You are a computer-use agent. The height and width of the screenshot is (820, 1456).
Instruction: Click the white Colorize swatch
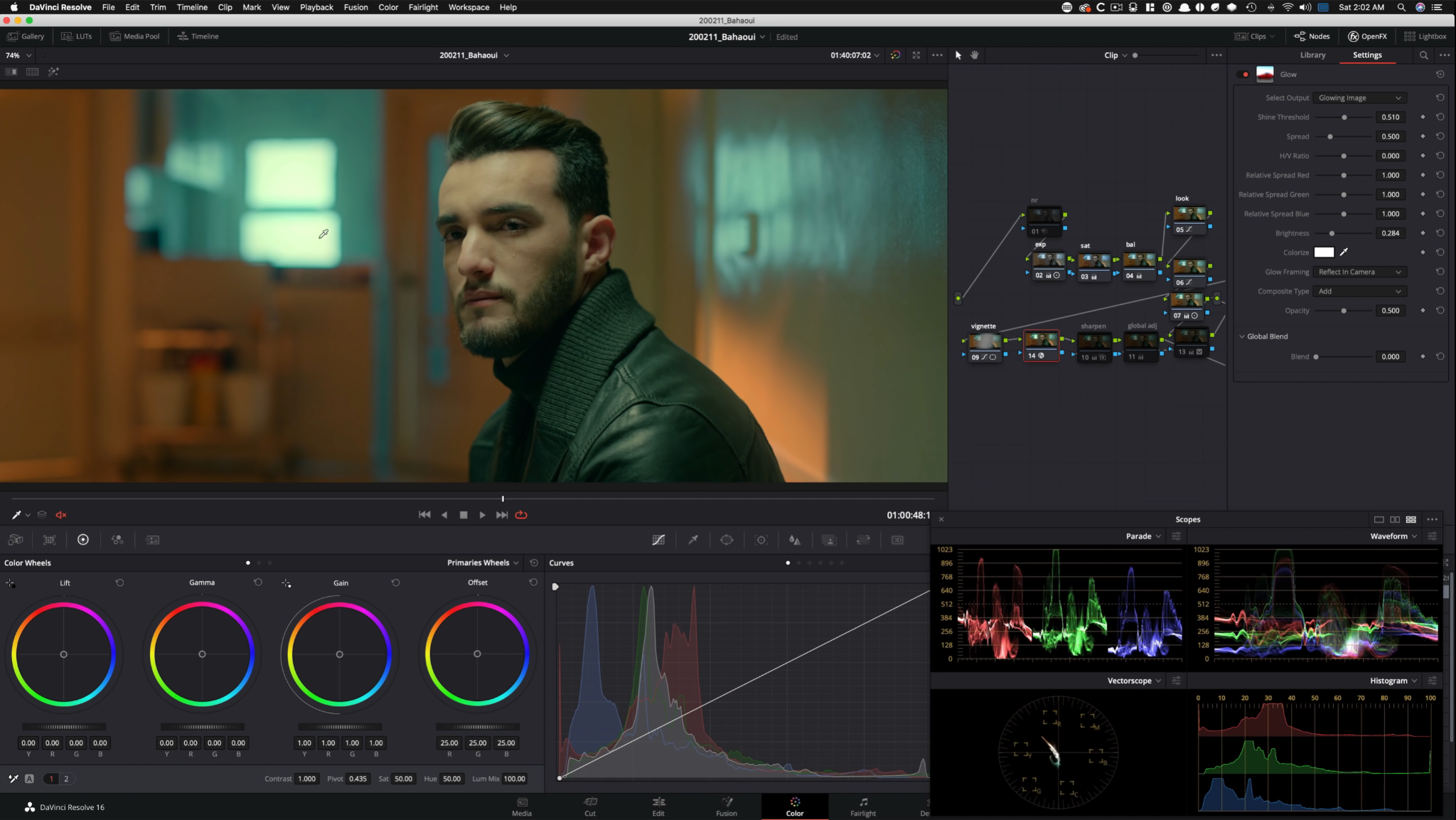point(1324,252)
